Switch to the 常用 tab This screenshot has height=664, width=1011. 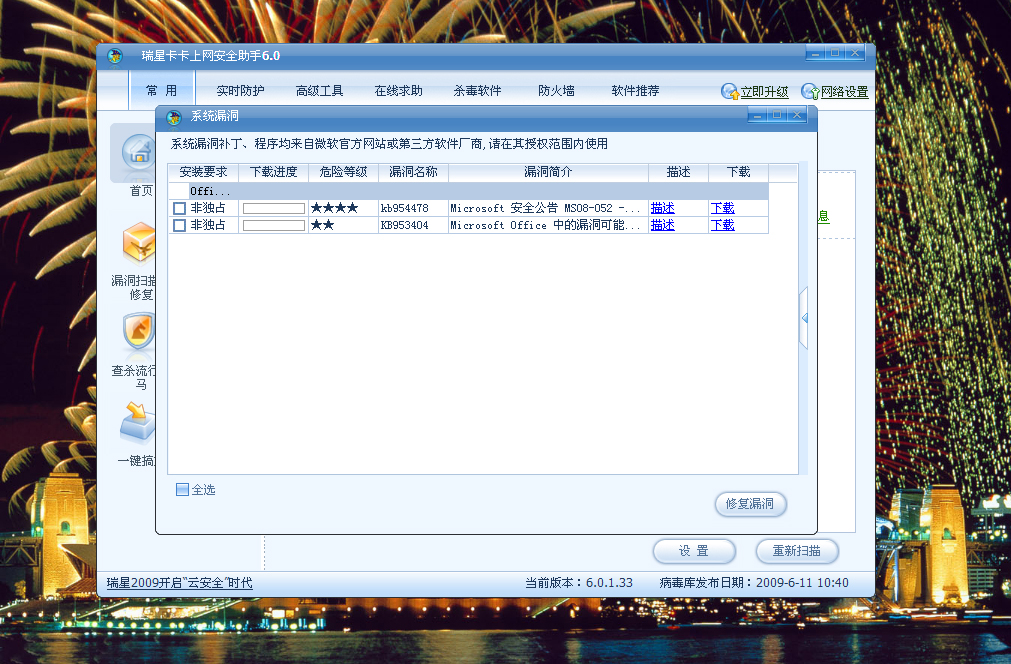[x=161, y=90]
